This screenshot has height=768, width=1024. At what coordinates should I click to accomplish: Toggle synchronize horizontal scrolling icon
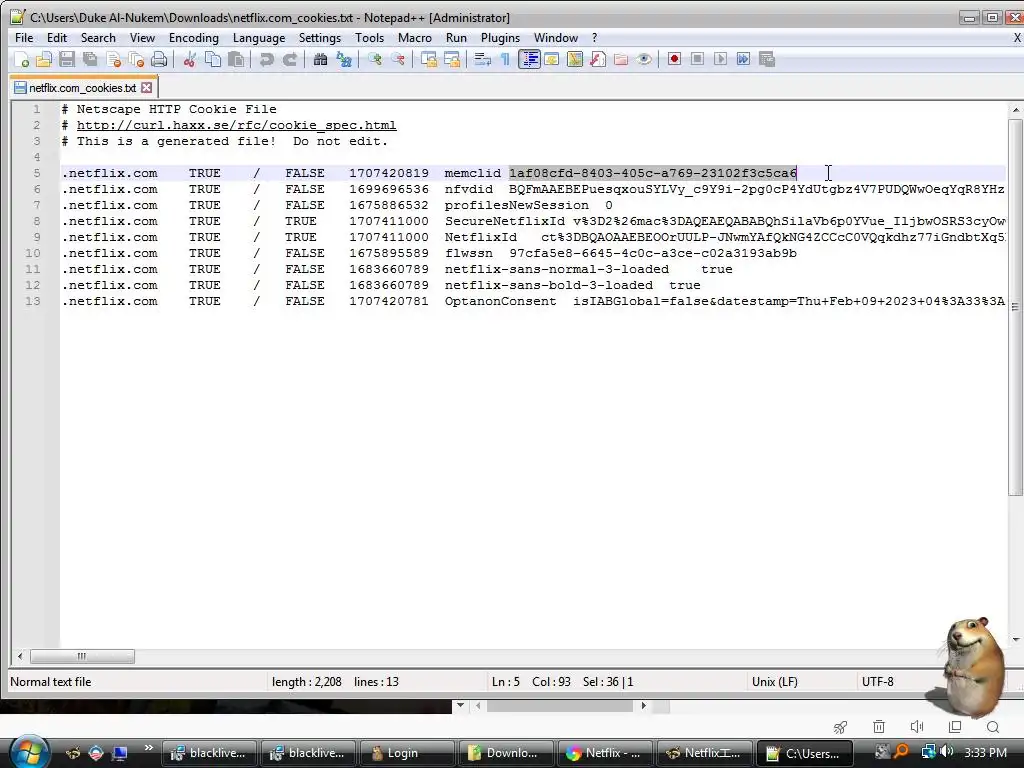point(452,59)
